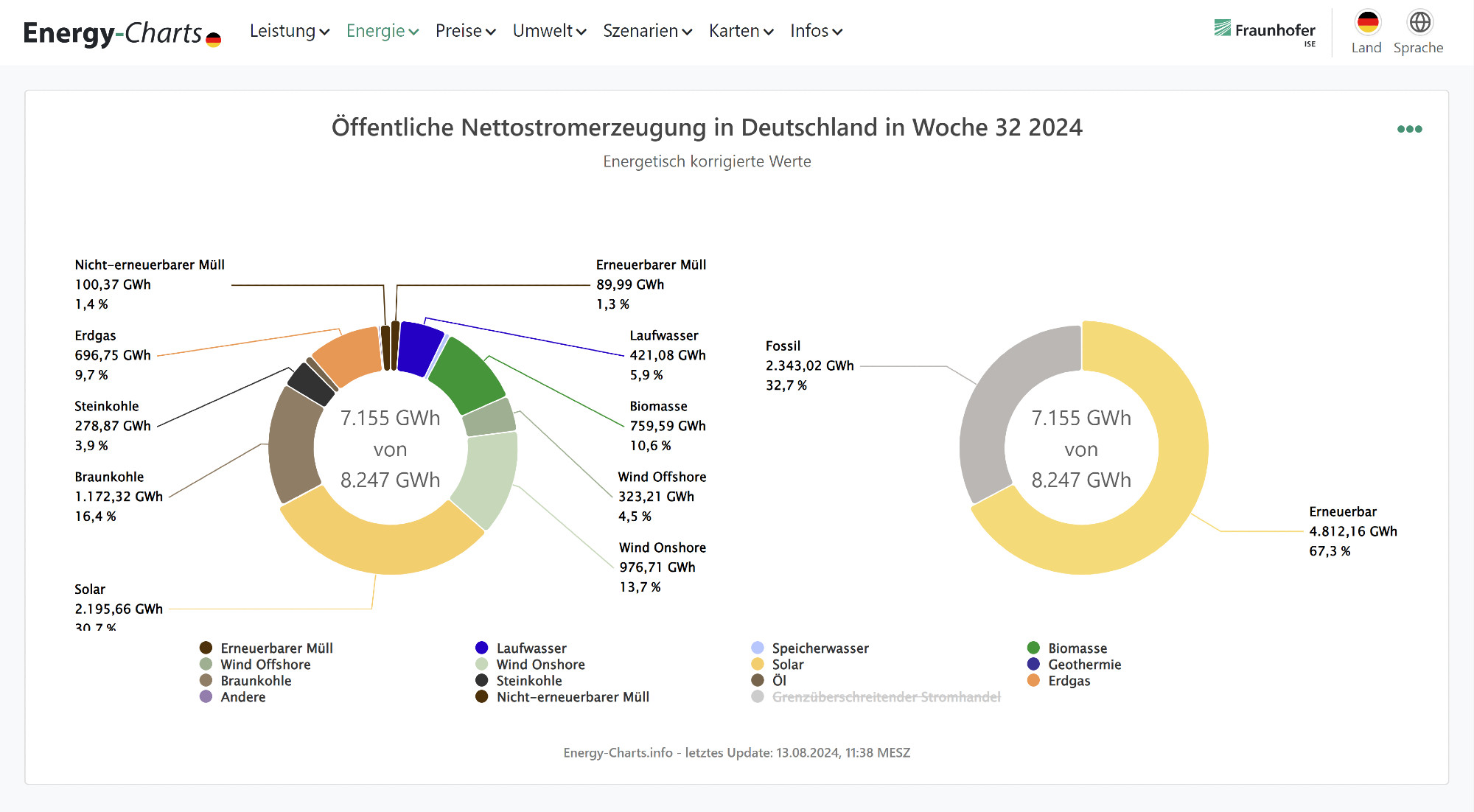The width and height of the screenshot is (1474, 812).
Task: Open the Sprache globe icon
Action: click(1419, 22)
